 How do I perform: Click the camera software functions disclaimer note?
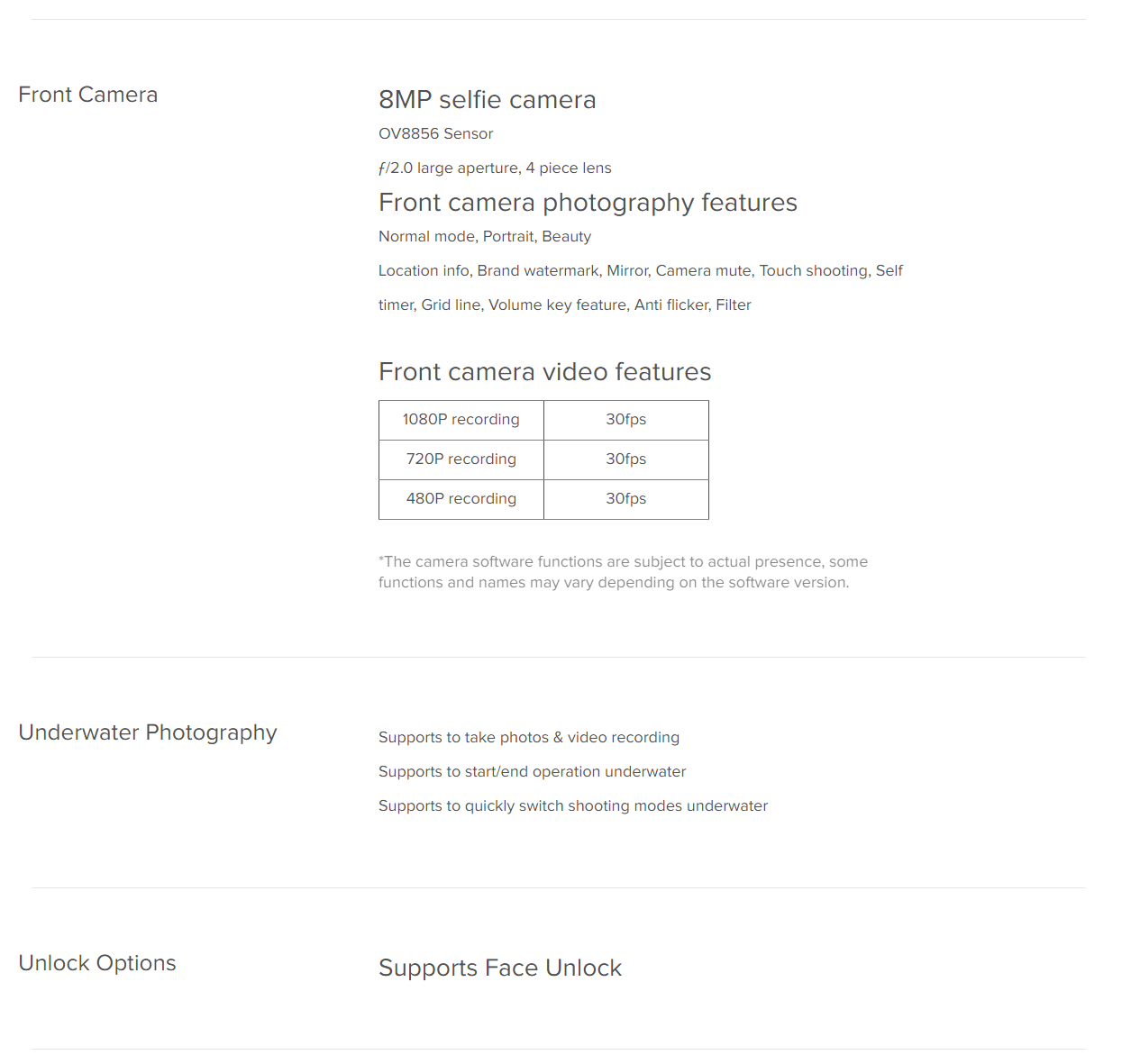point(623,571)
